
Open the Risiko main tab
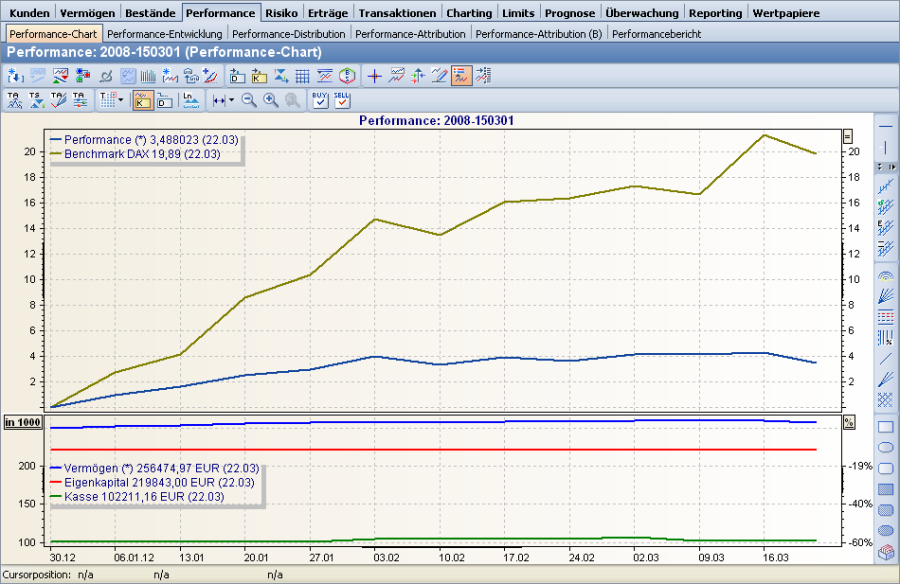click(281, 13)
